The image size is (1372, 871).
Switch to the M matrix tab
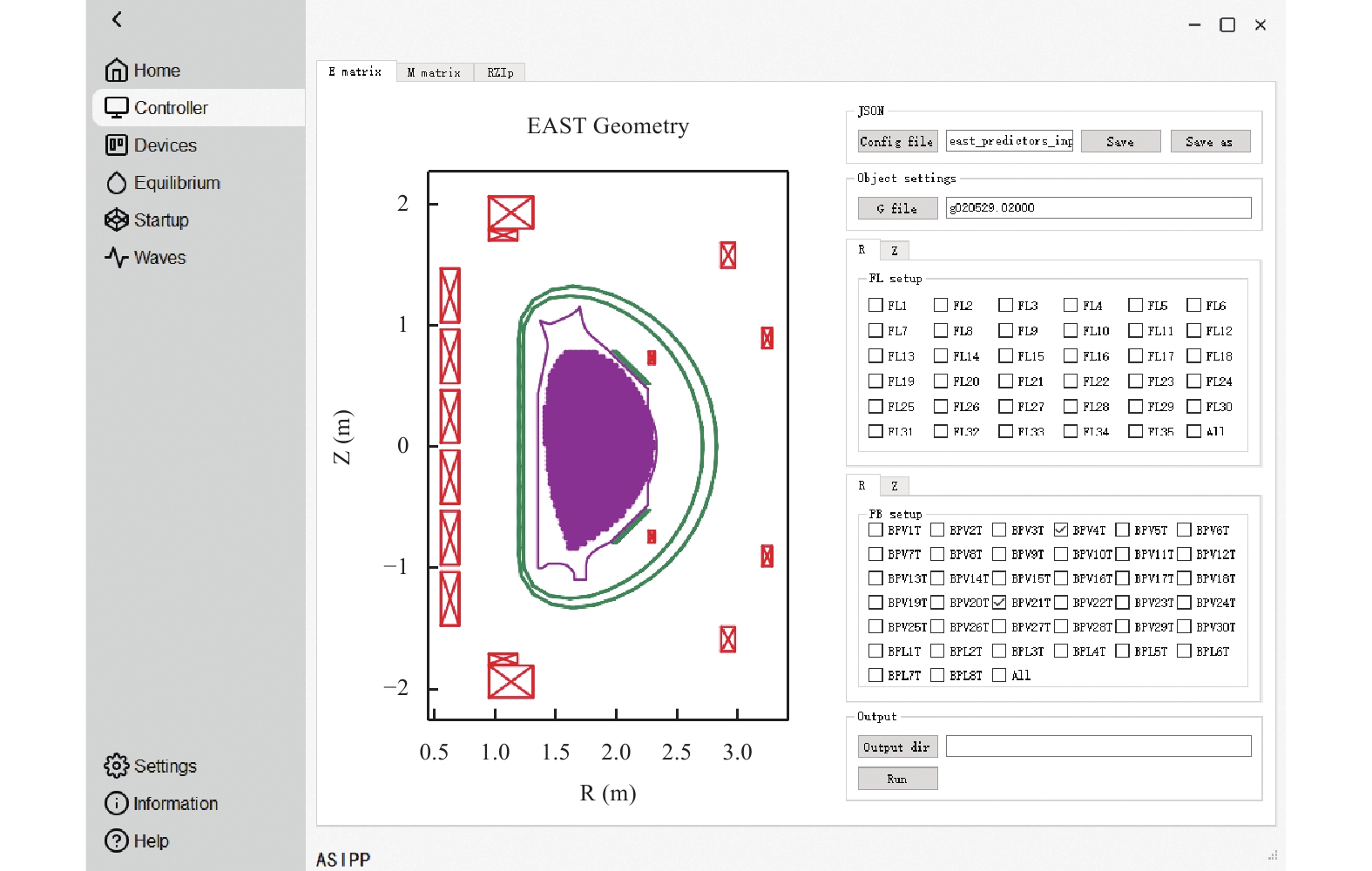click(x=434, y=72)
